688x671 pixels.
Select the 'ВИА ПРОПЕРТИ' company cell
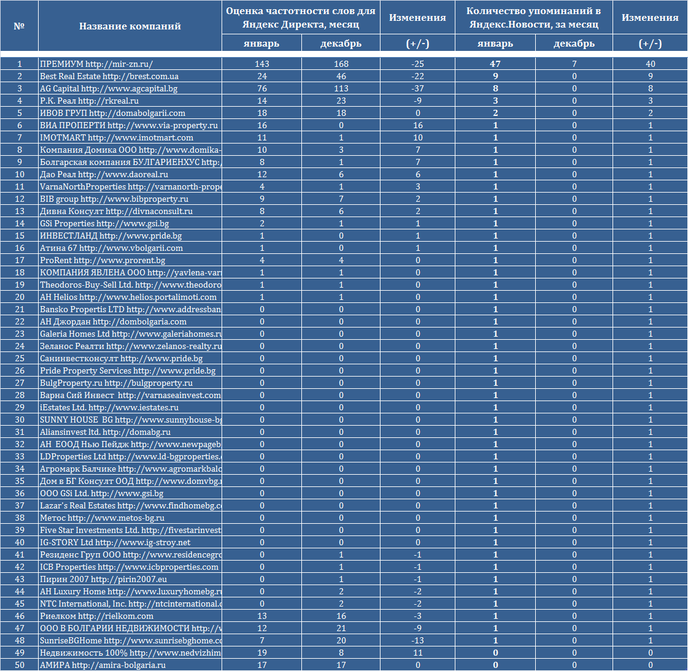pyautogui.click(x=130, y=125)
